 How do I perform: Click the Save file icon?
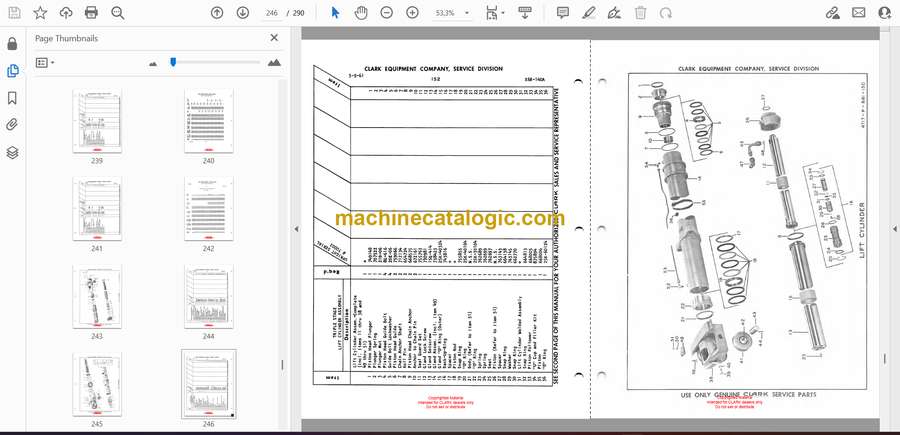(14, 13)
